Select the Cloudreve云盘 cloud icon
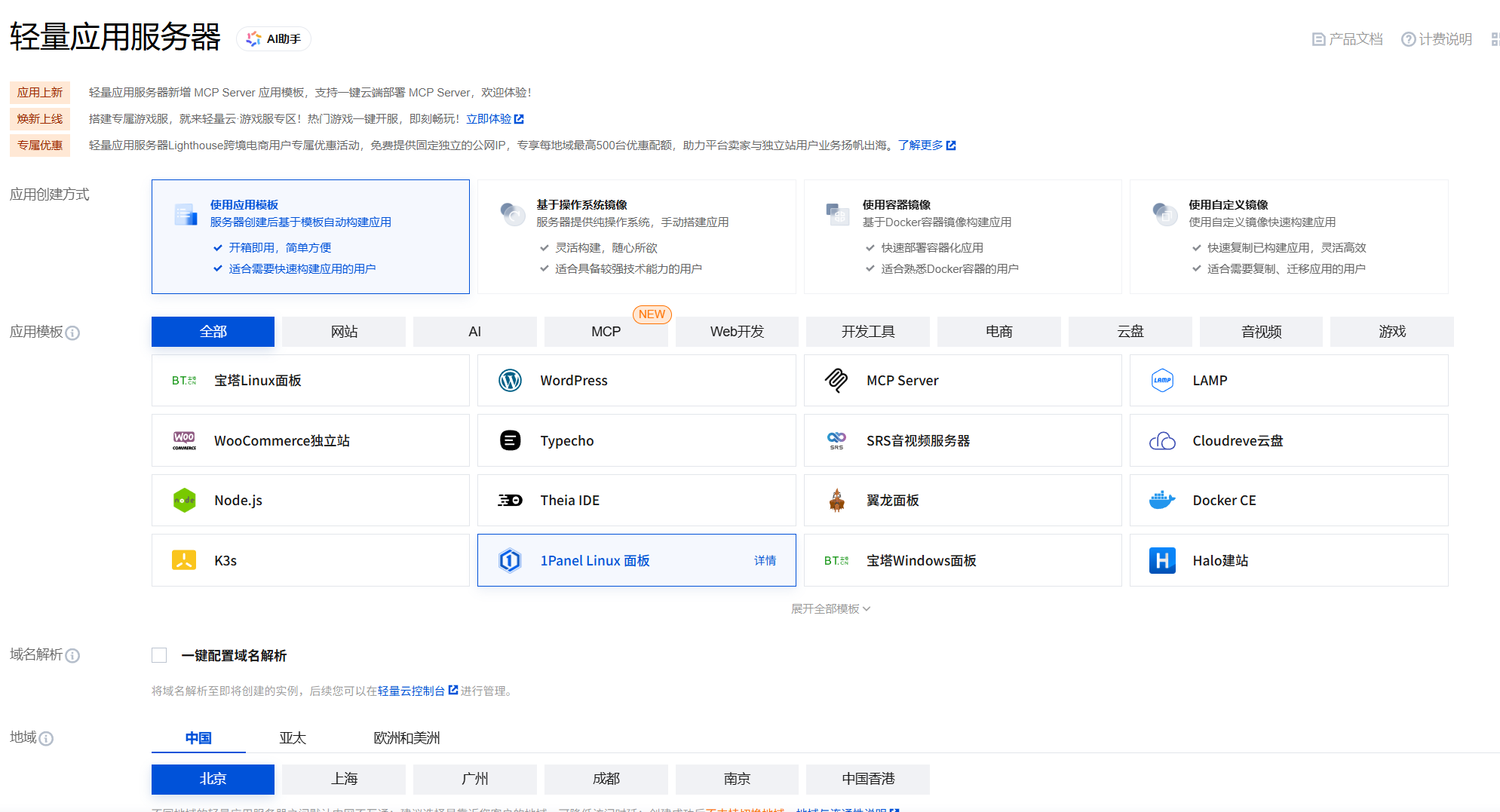Screen dimensions: 1500x812 (1162, 440)
